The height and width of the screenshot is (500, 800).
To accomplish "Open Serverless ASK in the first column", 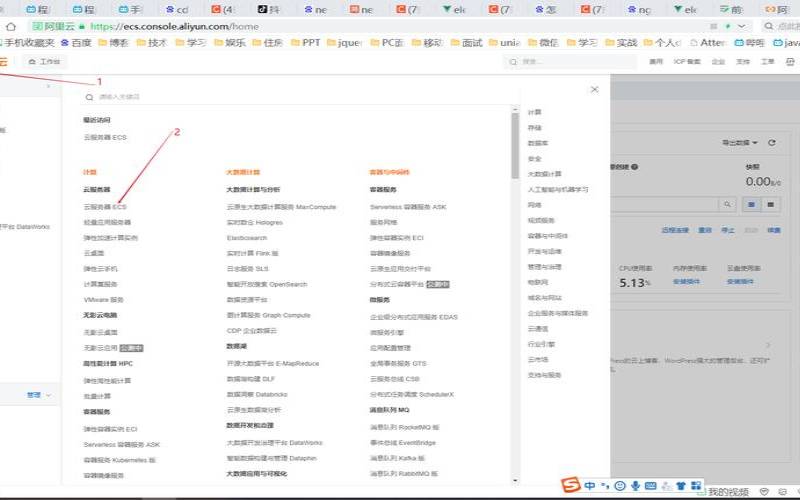I will click(x=121, y=444).
